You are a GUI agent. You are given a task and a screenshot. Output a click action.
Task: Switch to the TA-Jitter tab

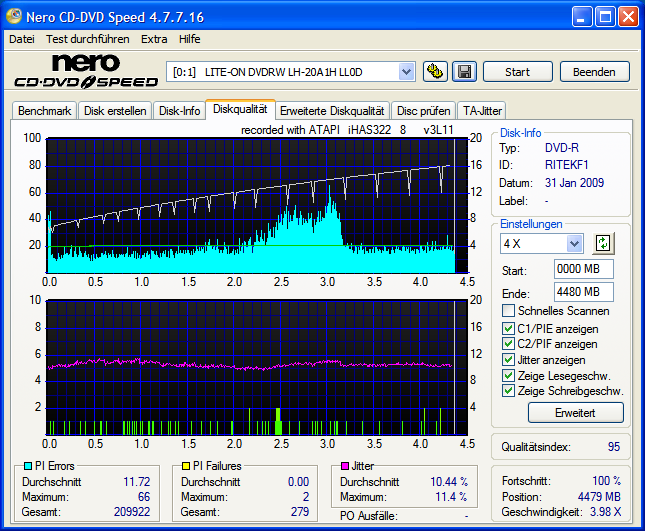click(482, 111)
